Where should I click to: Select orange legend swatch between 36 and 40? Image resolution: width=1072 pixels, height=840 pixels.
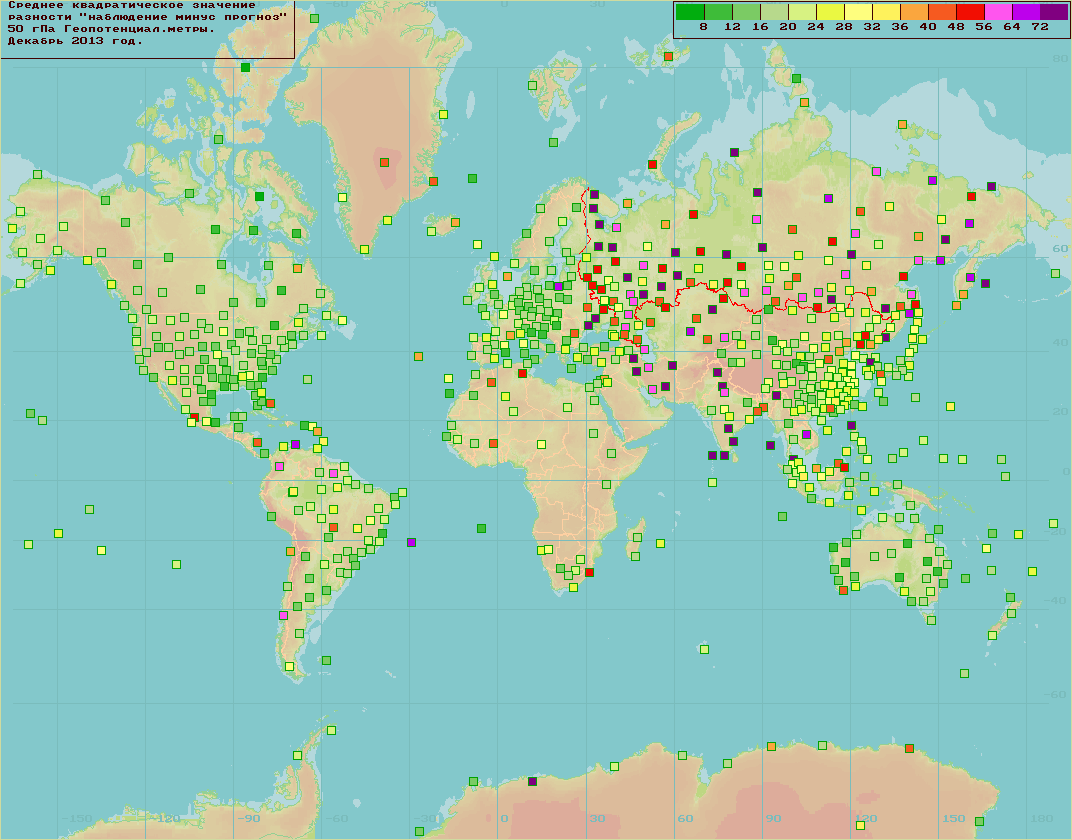click(x=914, y=12)
